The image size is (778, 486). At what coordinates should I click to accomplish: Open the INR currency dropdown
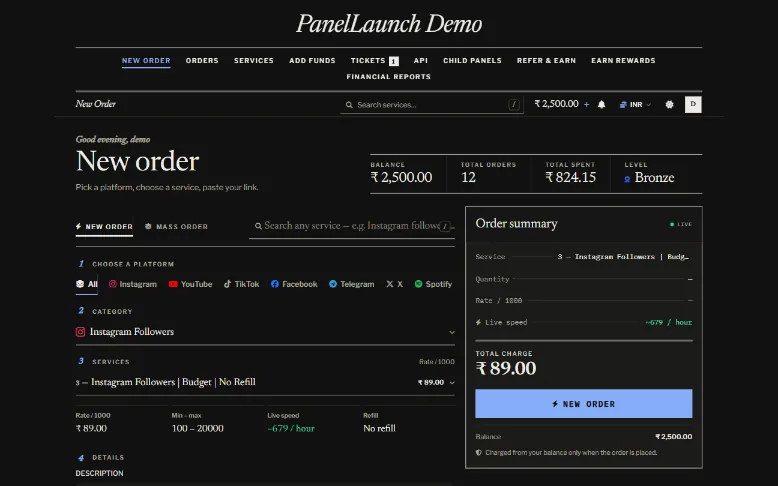tap(635, 104)
